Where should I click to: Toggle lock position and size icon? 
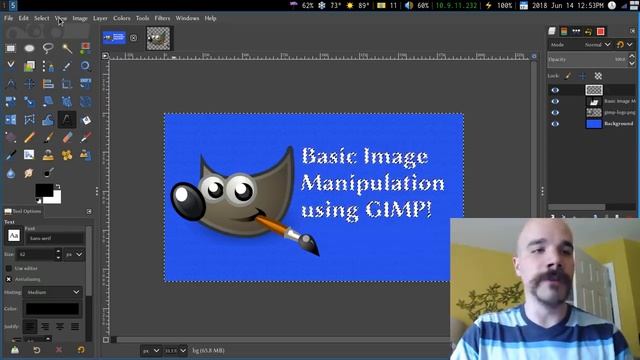click(x=583, y=76)
